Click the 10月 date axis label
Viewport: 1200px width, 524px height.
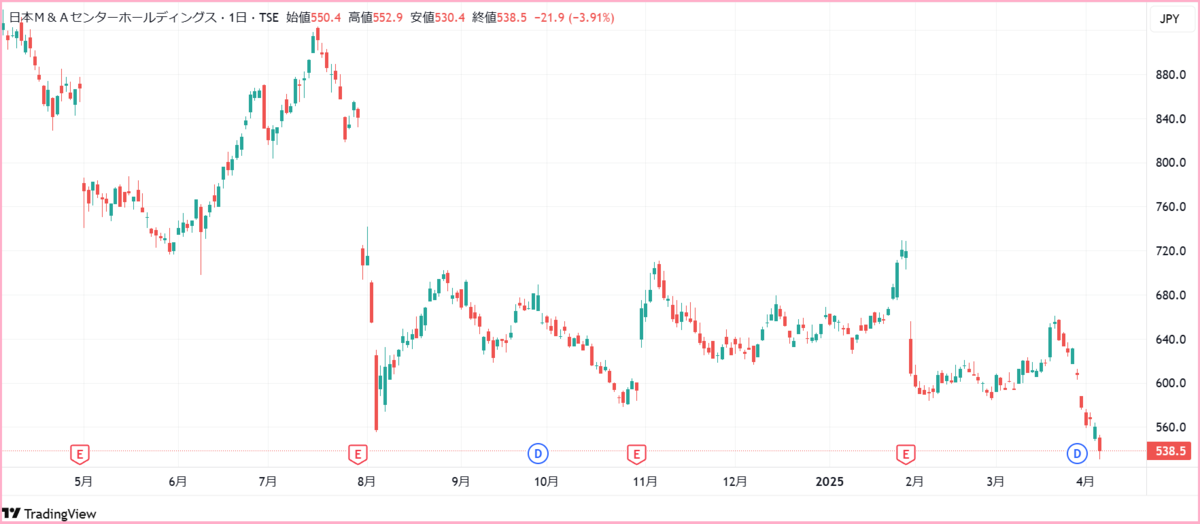pos(546,481)
